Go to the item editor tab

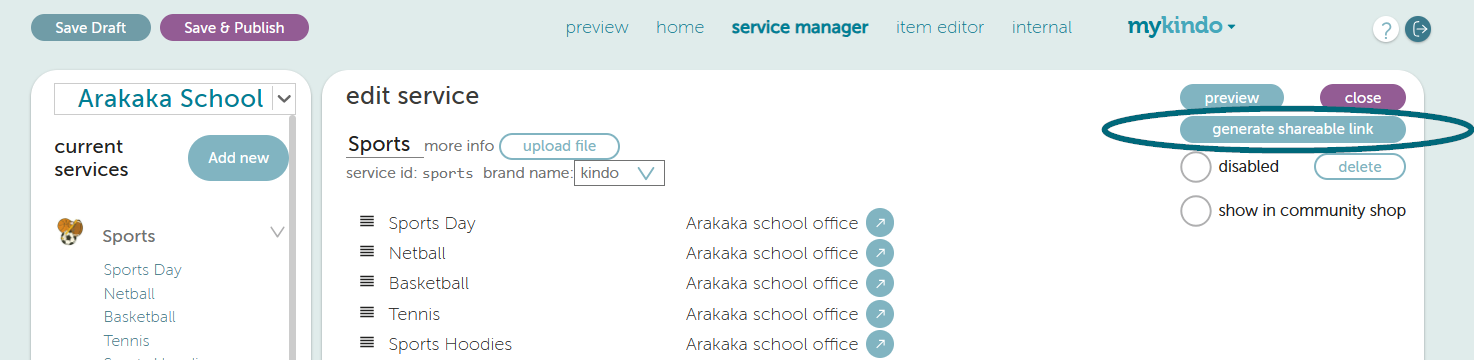[940, 28]
